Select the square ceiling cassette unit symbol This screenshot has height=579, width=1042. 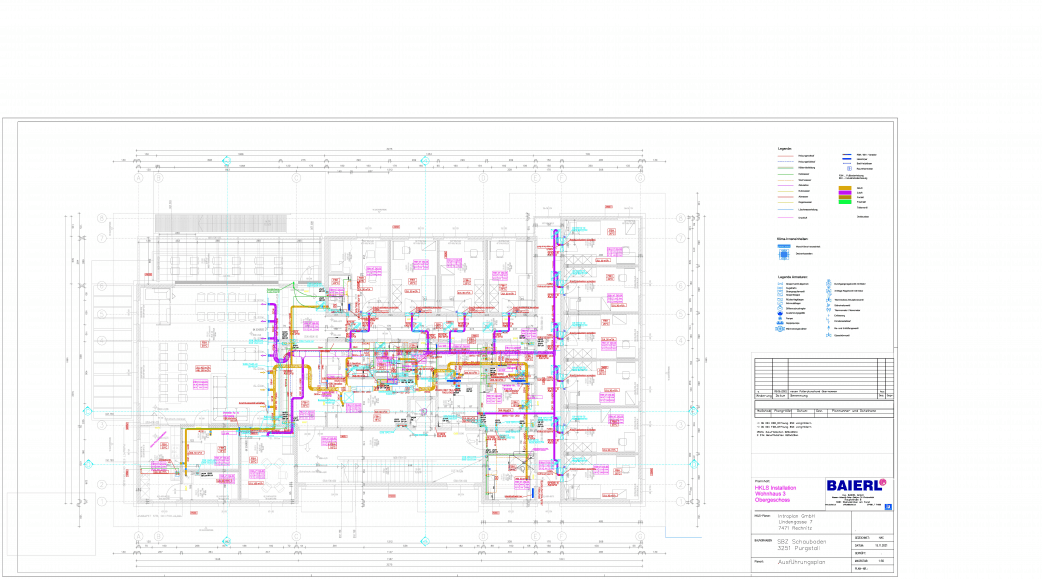784,255
